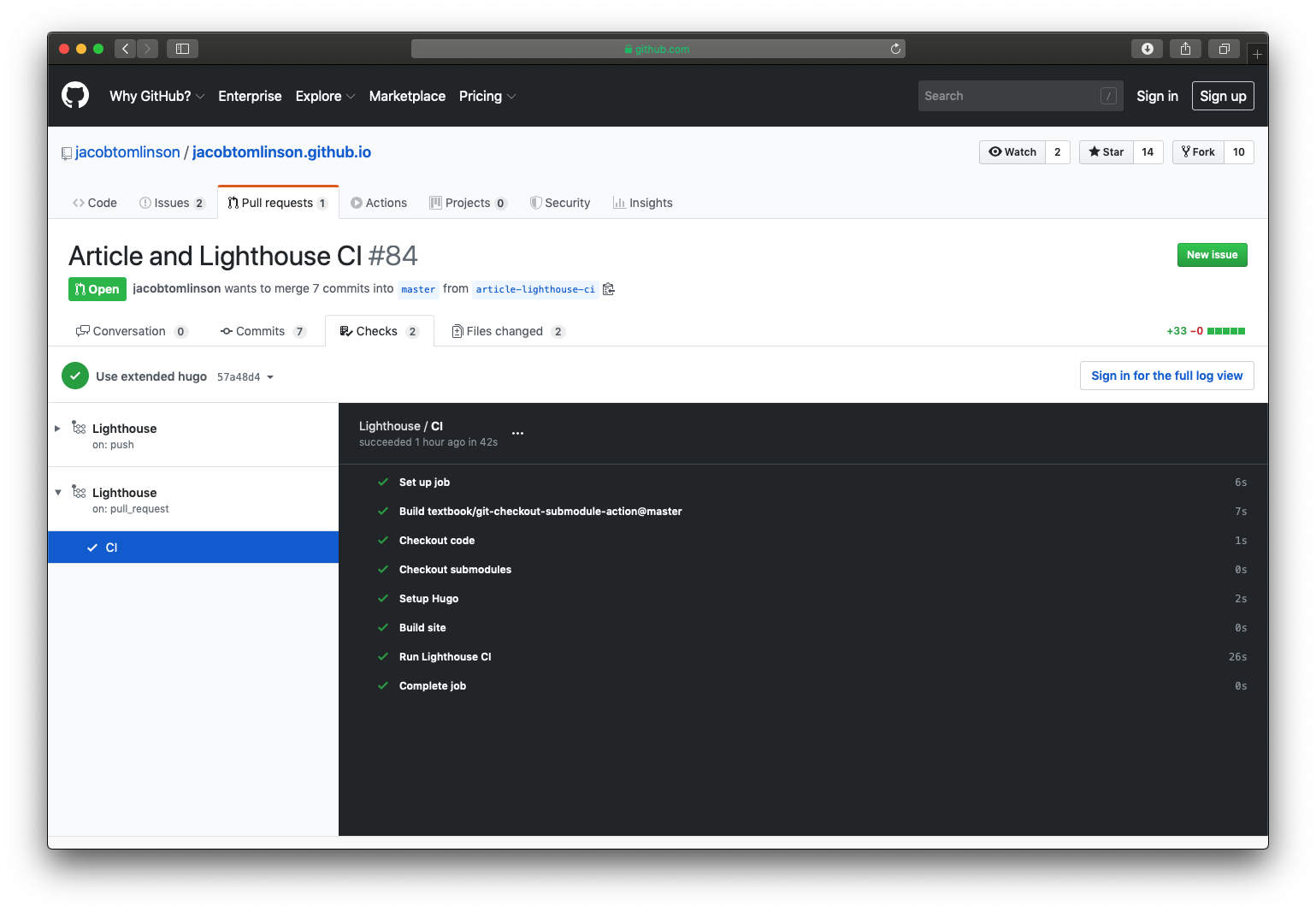Click the star icon next to Star
This screenshot has width=1316, height=912.
(1095, 151)
